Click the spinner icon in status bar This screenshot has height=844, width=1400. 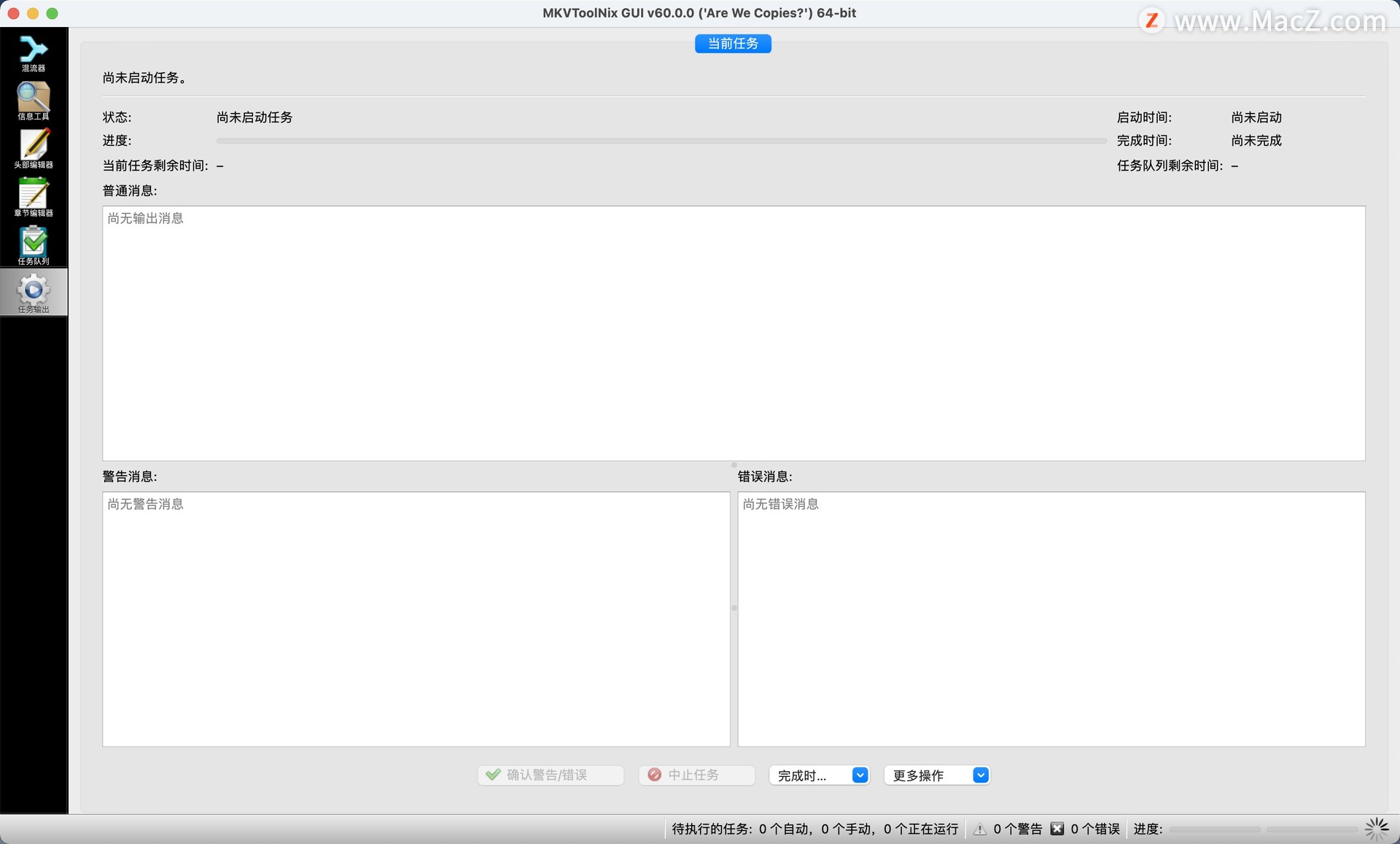1377,829
